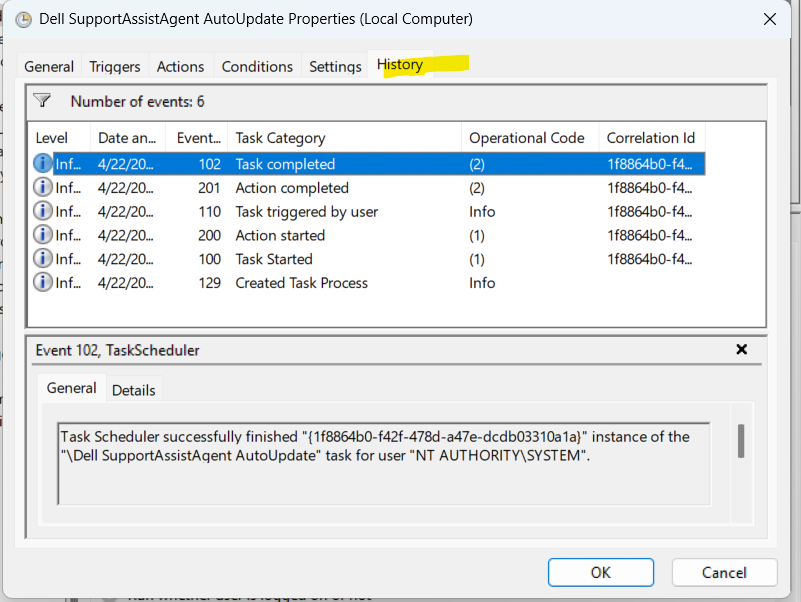Sort by the Date and Time column header
Image resolution: width=801 pixels, height=602 pixels.
(128, 138)
